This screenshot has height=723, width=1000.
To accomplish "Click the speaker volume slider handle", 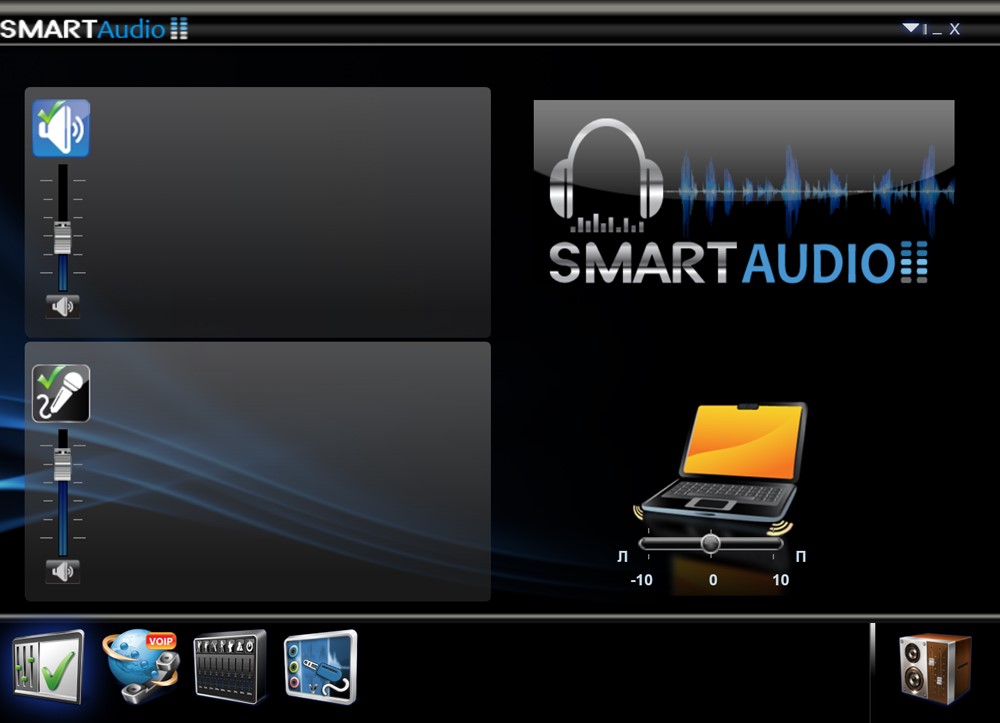I will (62, 237).
